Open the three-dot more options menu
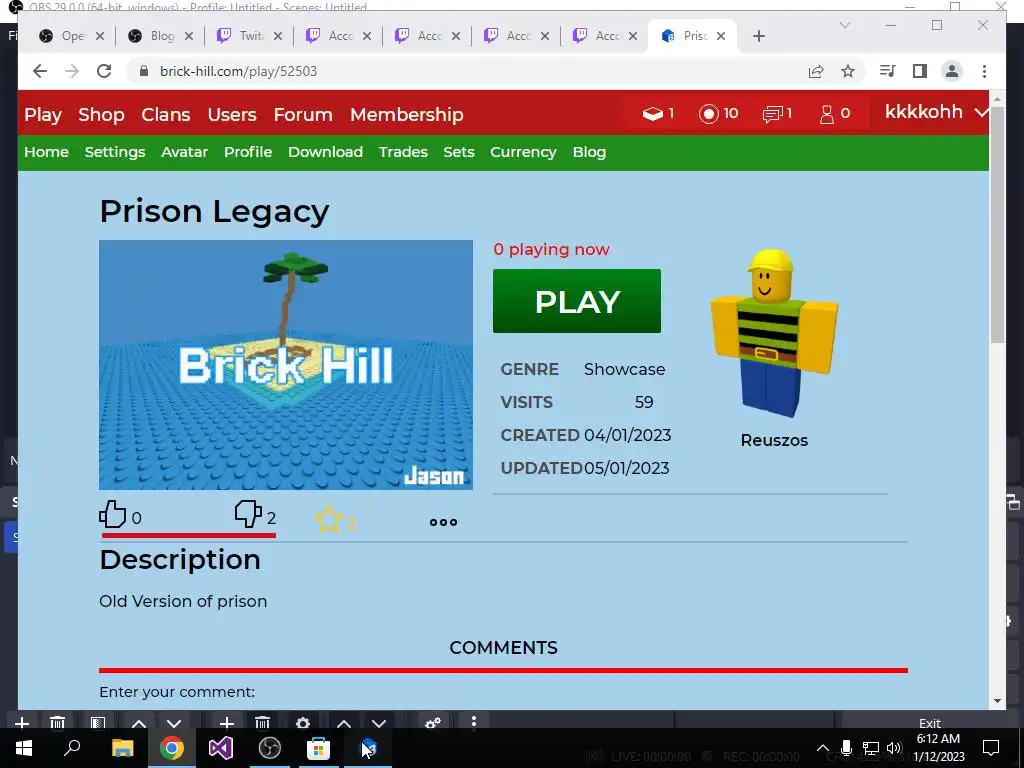This screenshot has width=1024, height=768. click(x=443, y=522)
